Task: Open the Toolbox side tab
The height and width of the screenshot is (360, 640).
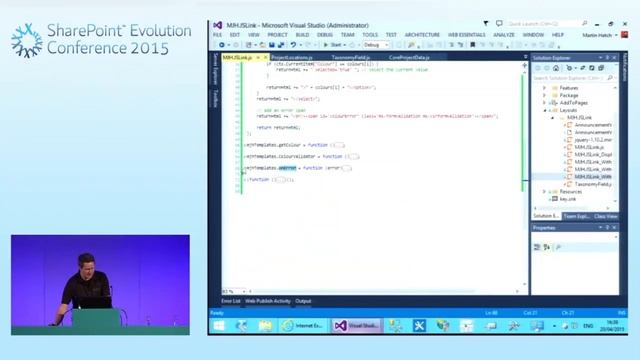Action: [x=216, y=98]
